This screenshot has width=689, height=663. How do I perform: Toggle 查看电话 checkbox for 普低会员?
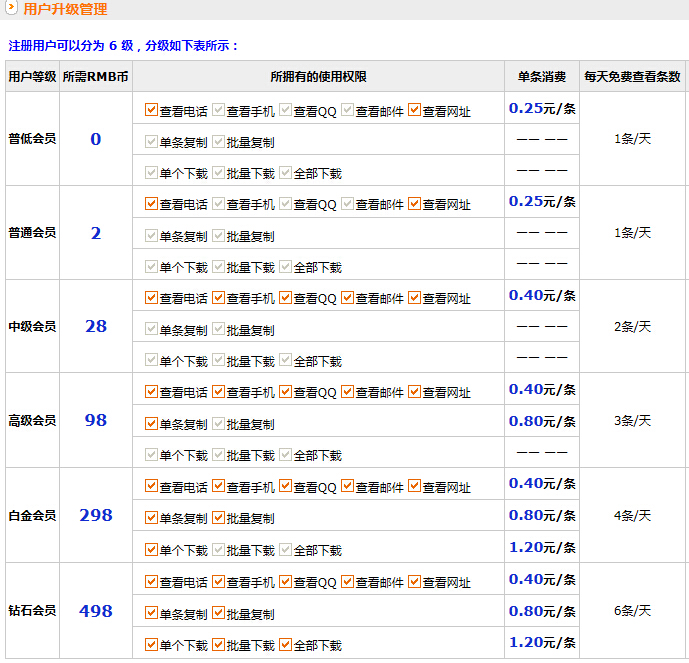(151, 110)
